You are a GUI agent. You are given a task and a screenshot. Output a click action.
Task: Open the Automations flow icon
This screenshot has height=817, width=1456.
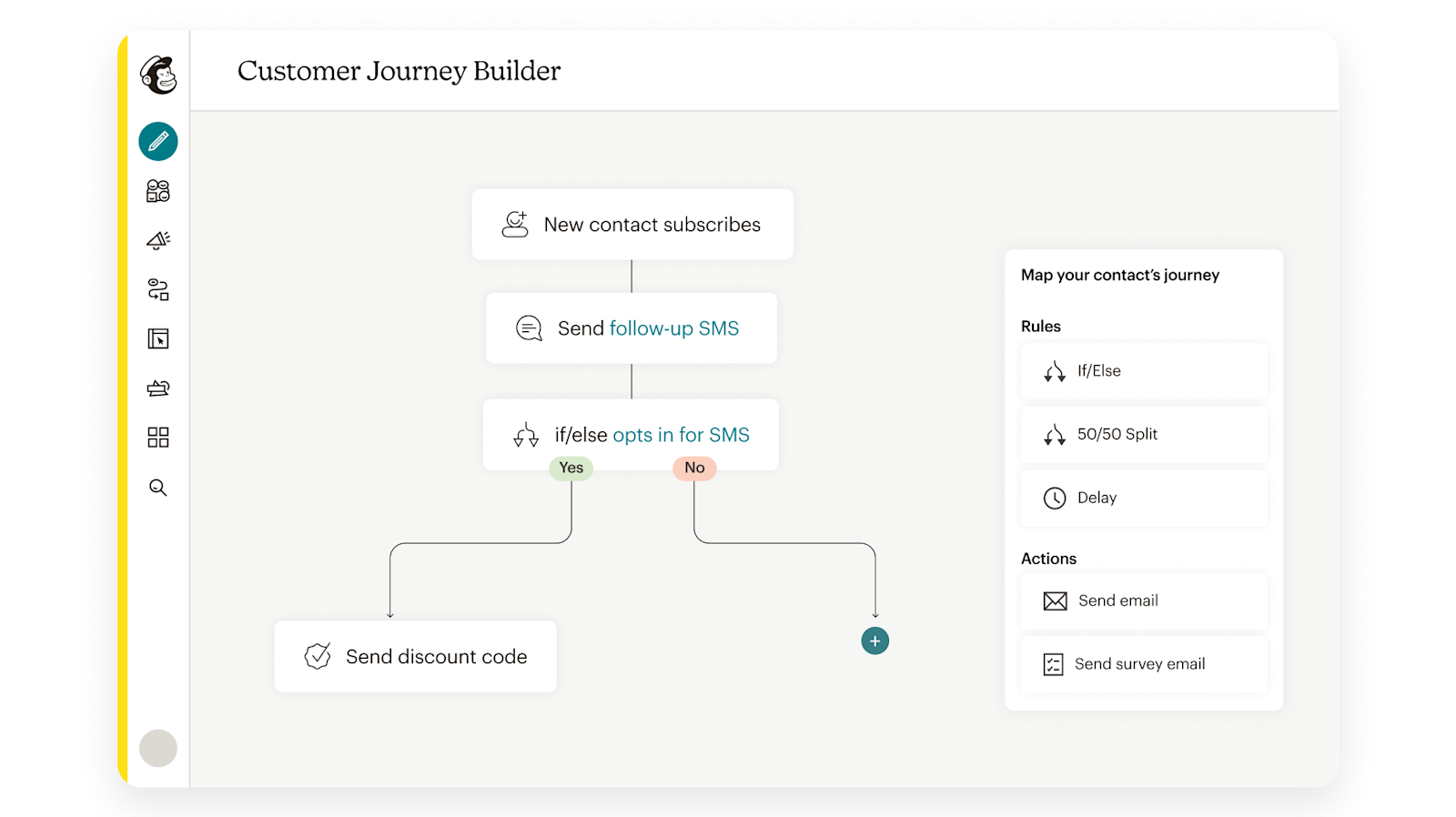tap(158, 289)
